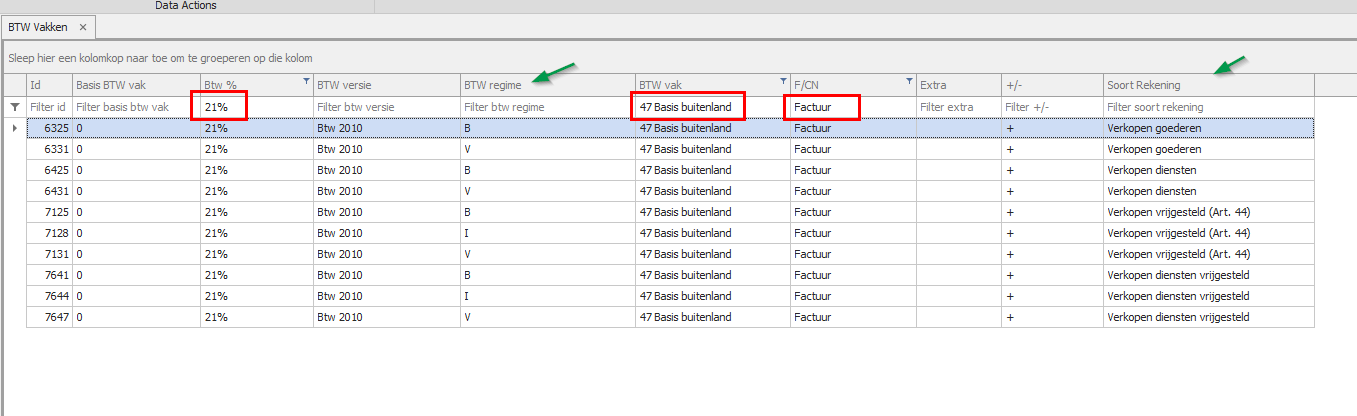1357x416 pixels.
Task: Click the Filter soort rekening field
Action: coord(1207,107)
